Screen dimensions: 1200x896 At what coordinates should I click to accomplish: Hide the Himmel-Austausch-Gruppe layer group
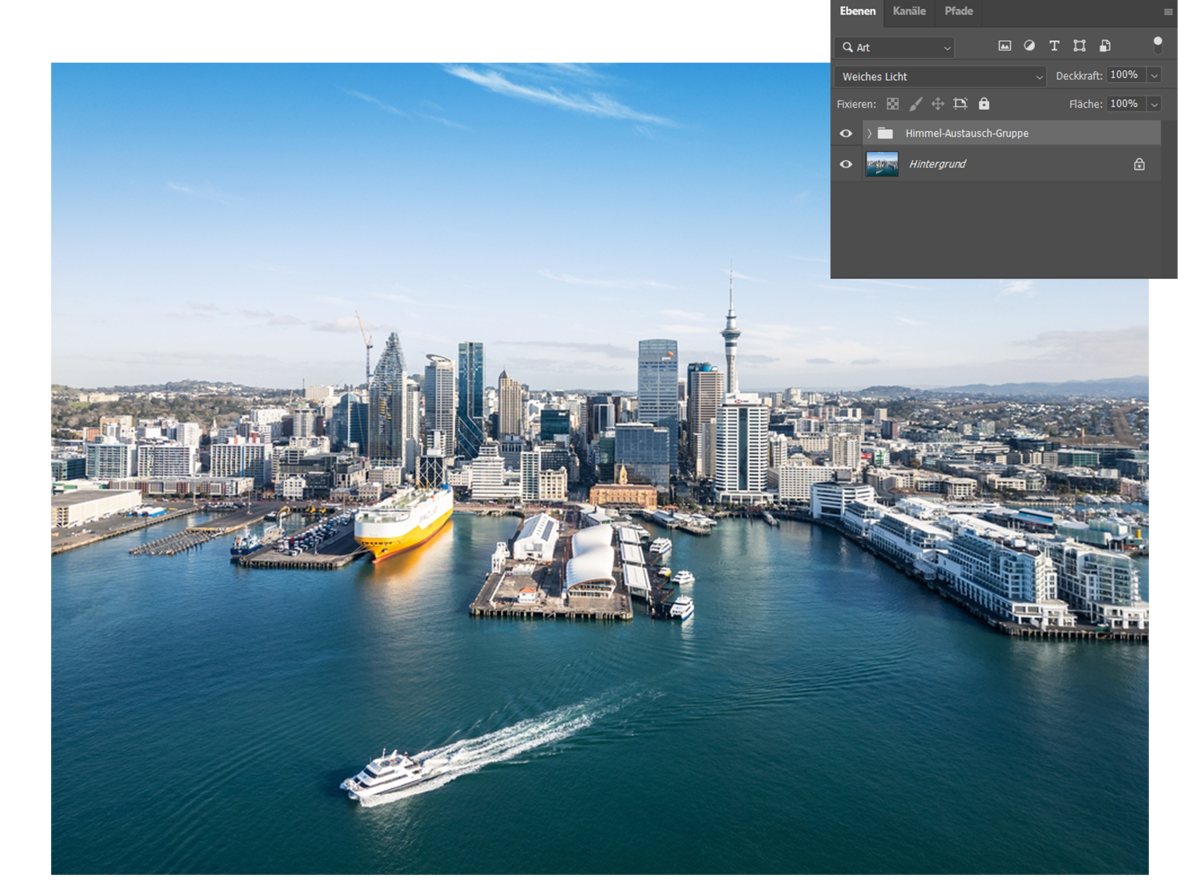[x=846, y=132]
